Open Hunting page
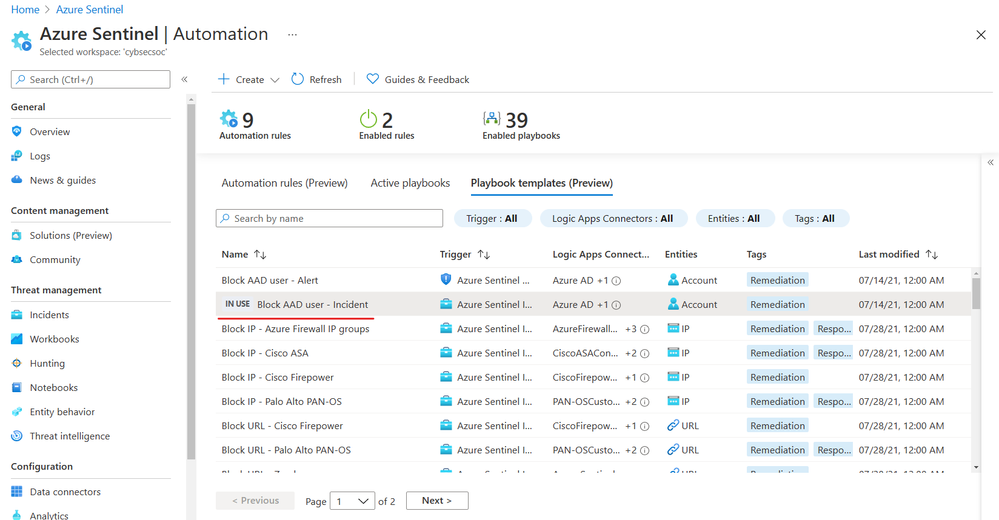 [x=47, y=363]
